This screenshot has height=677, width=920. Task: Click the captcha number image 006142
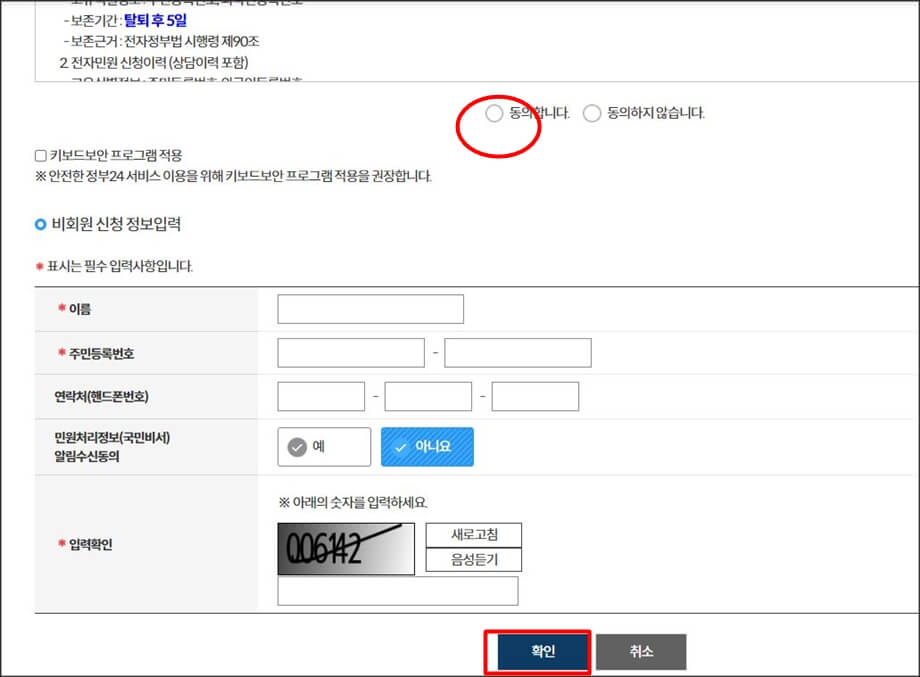tap(345, 548)
